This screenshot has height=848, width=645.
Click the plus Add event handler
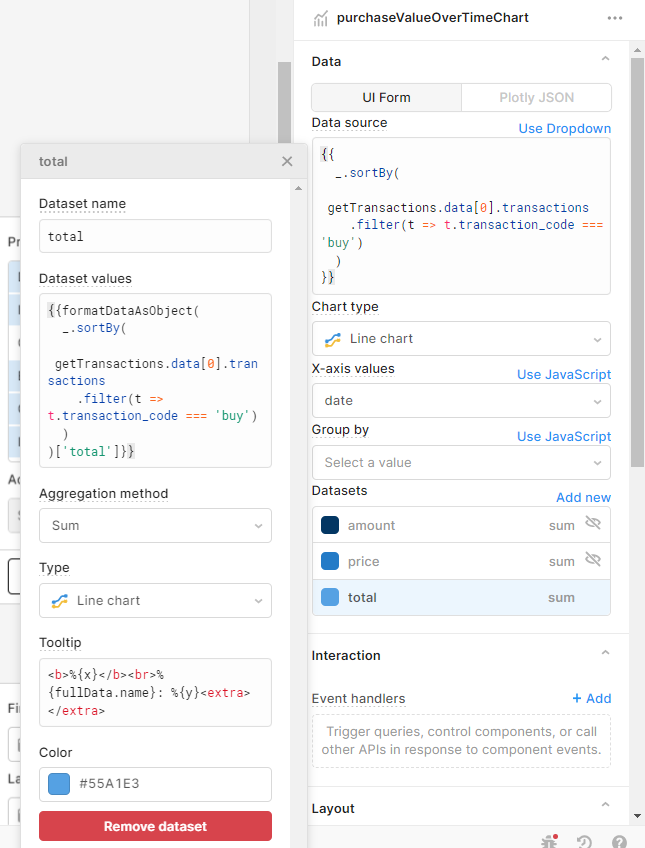pyautogui.click(x=591, y=698)
